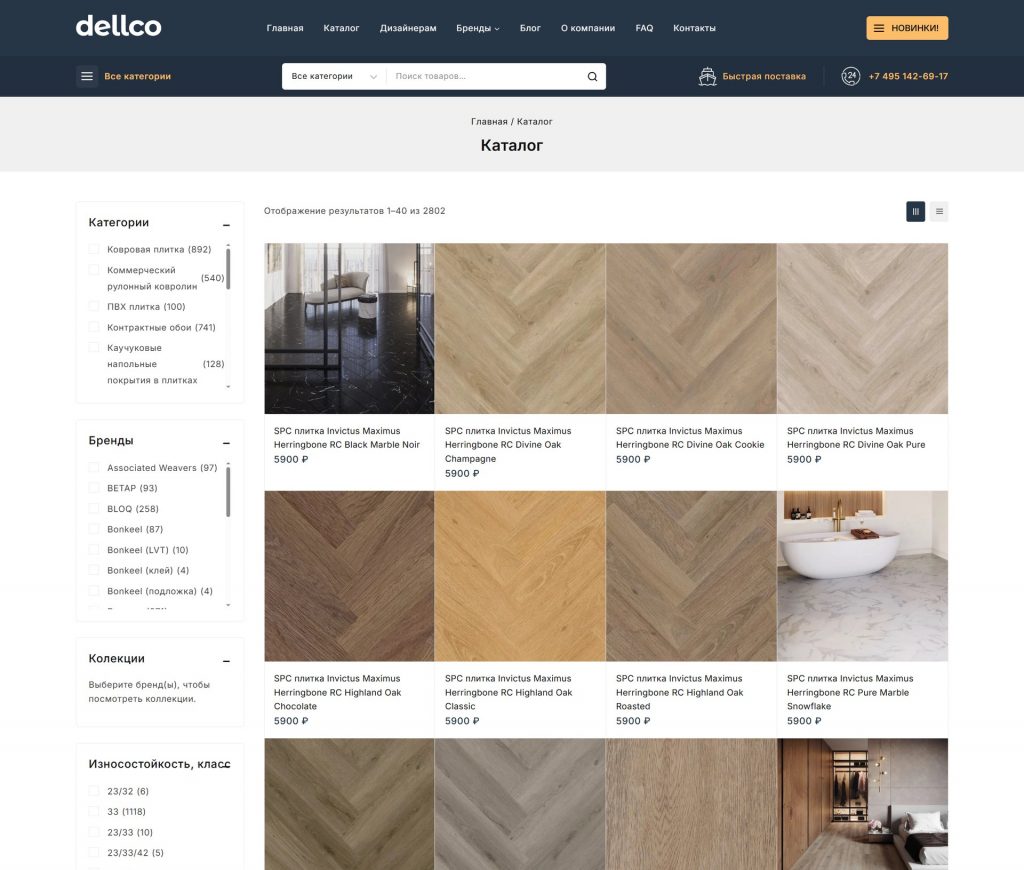Switch to grid view layout icon
This screenshot has height=870, width=1024.
pyautogui.click(x=915, y=212)
